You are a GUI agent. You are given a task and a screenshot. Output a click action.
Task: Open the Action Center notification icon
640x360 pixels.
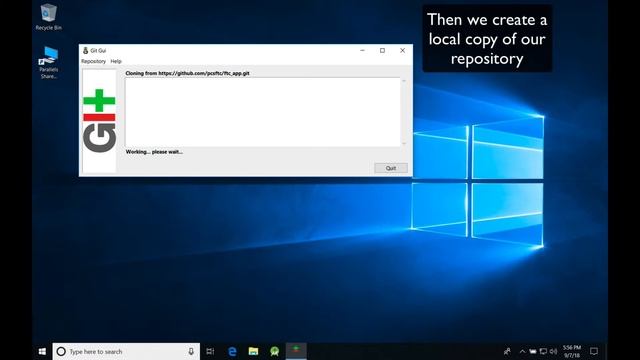(x=594, y=351)
